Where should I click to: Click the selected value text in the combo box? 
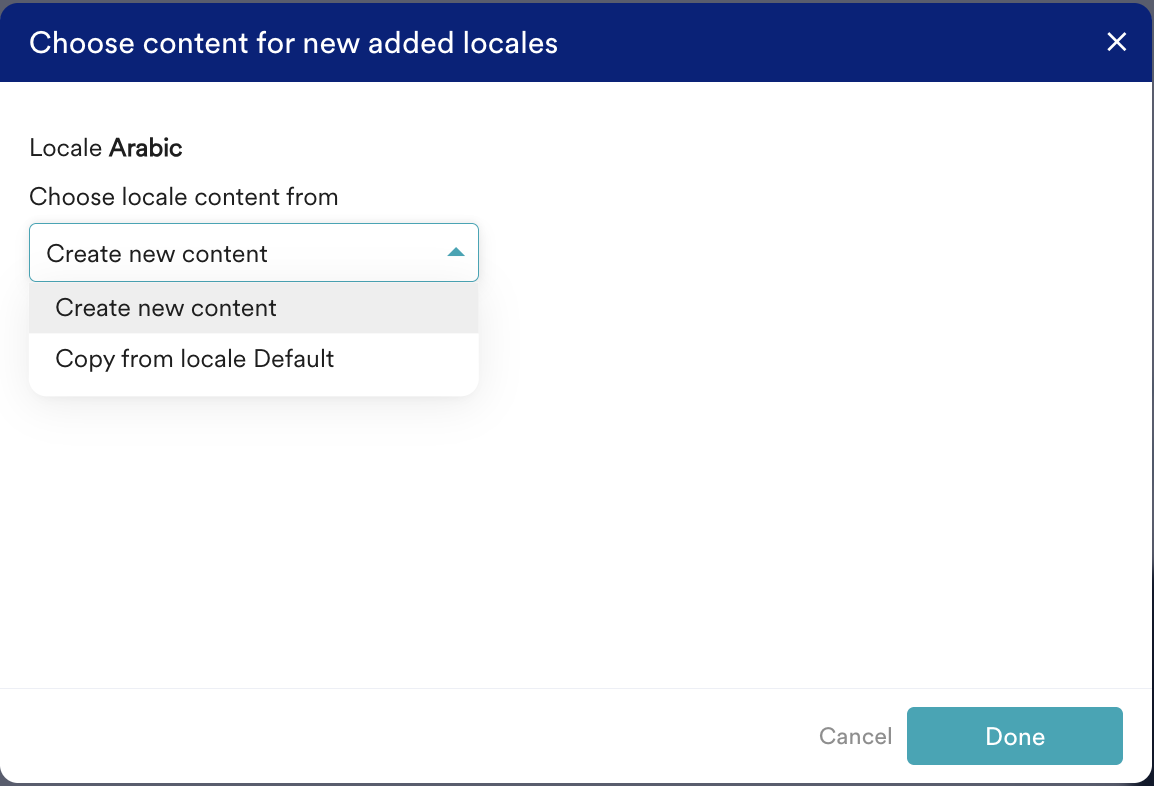(157, 254)
